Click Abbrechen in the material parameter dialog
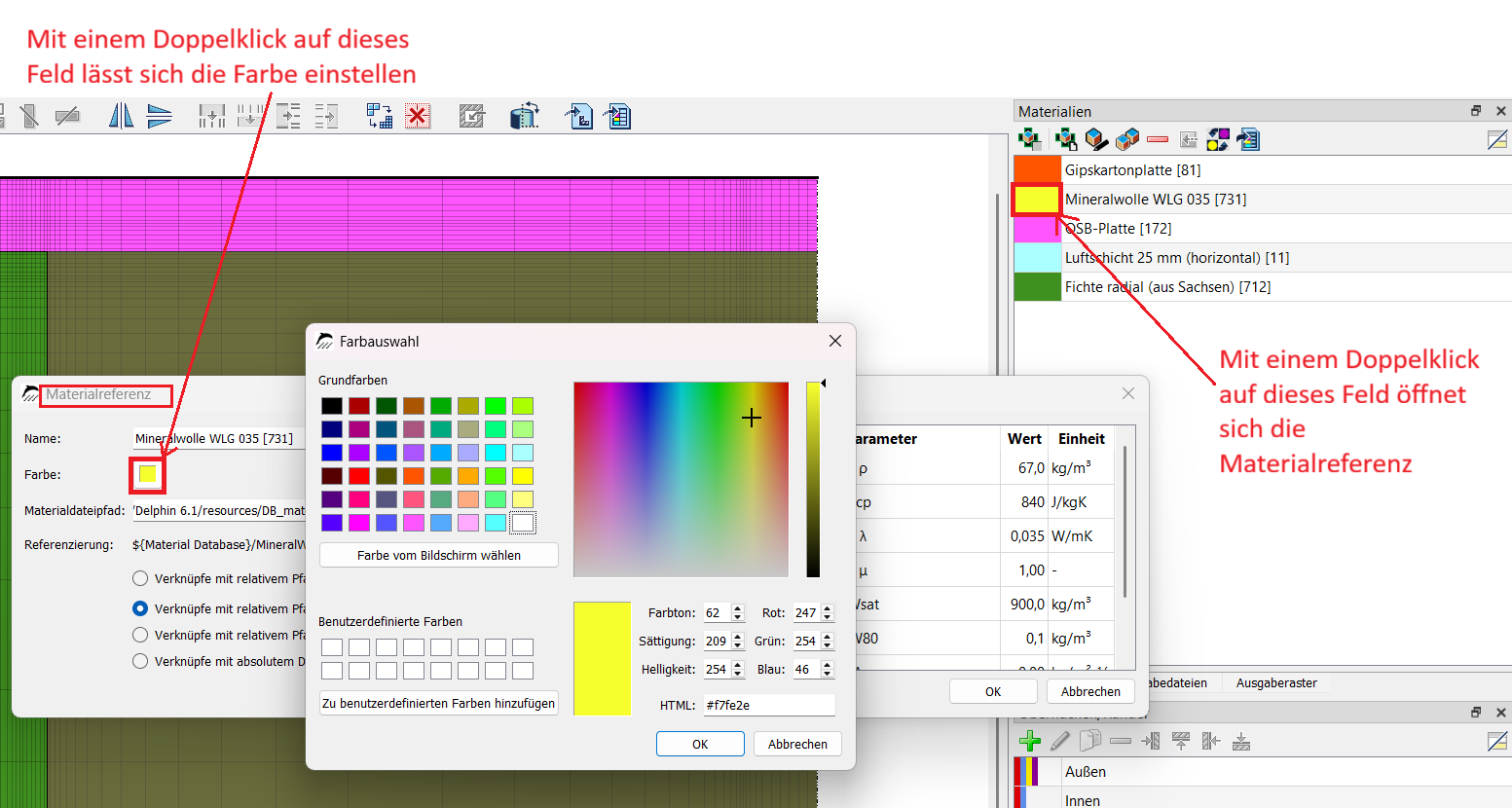 pyautogui.click(x=1090, y=691)
